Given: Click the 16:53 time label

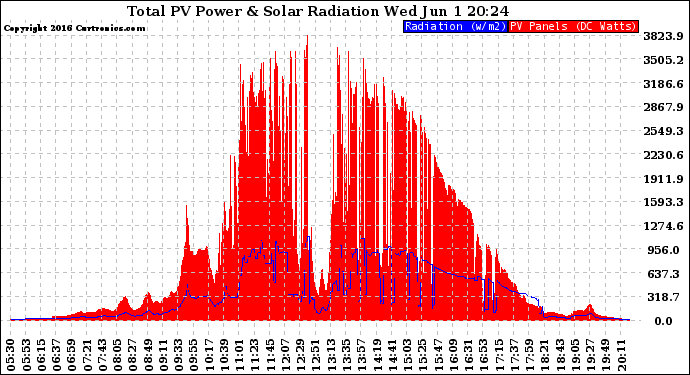Looking at the screenshot, I should coord(483,355).
